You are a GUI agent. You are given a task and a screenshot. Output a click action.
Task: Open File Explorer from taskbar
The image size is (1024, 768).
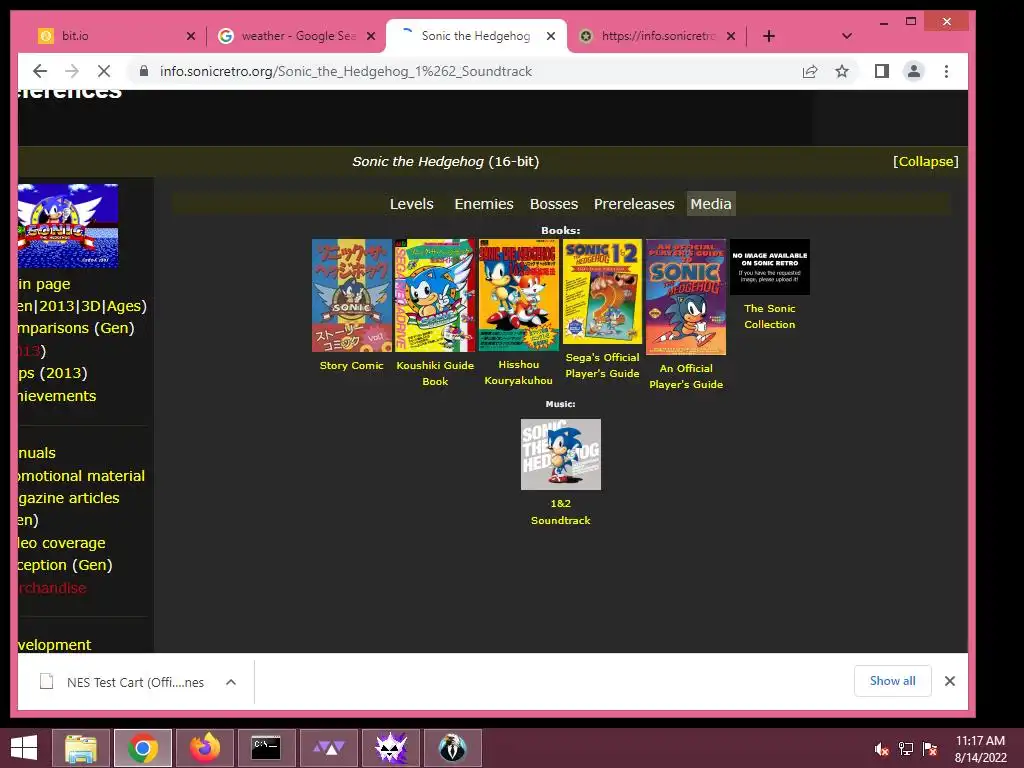81,748
